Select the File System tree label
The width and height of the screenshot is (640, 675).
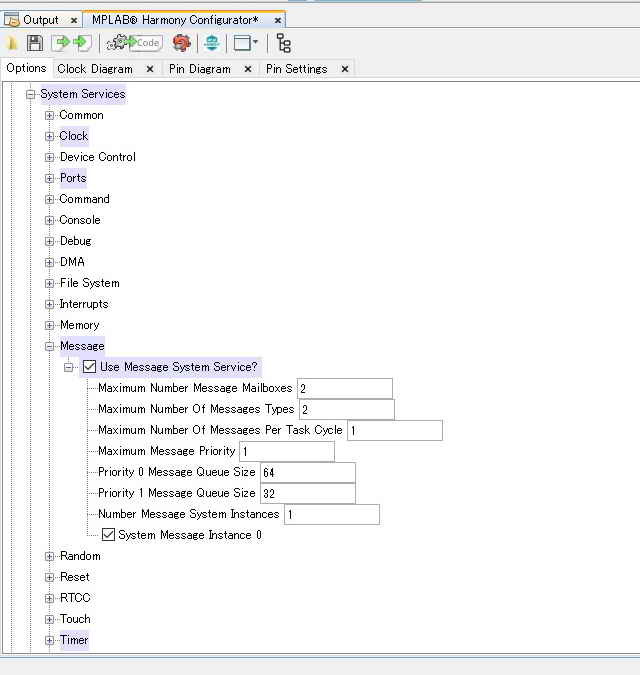click(x=90, y=283)
